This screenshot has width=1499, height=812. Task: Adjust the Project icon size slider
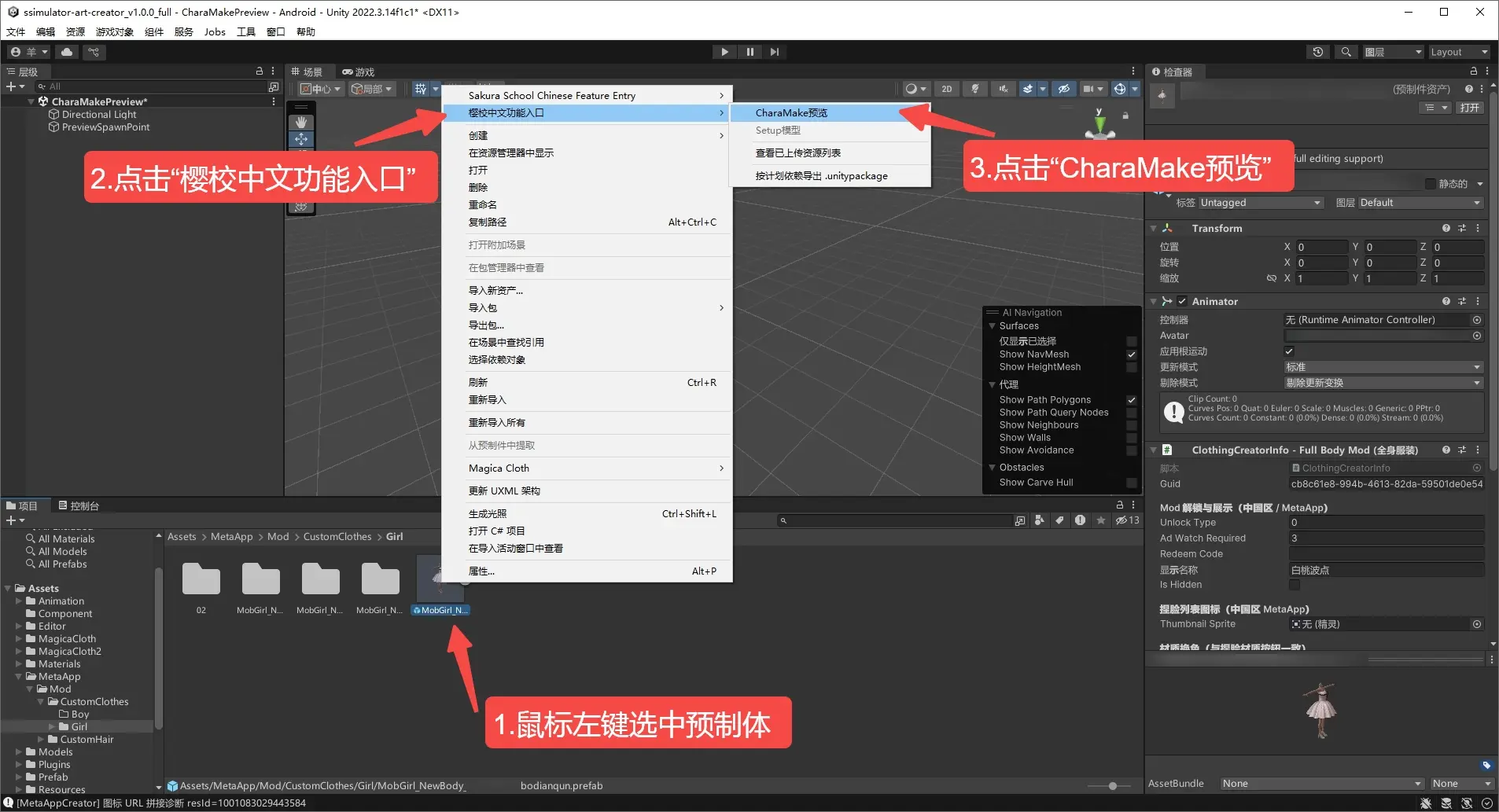[1112, 786]
